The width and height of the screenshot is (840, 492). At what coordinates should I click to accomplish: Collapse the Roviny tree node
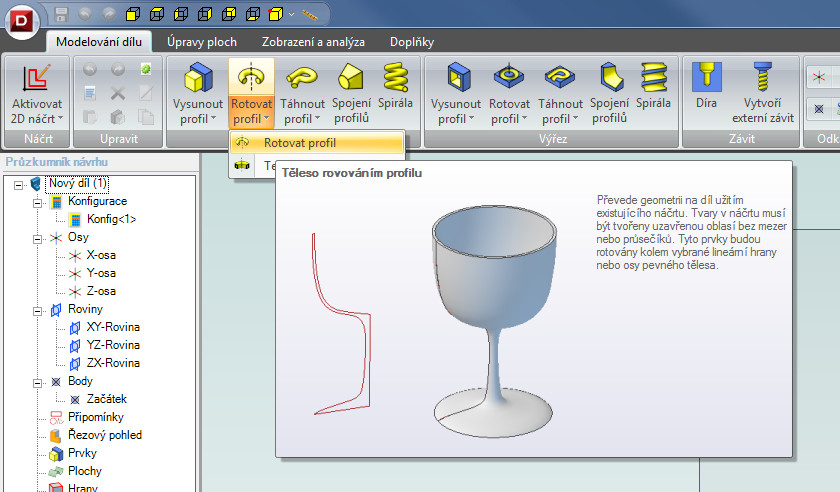(x=39, y=310)
